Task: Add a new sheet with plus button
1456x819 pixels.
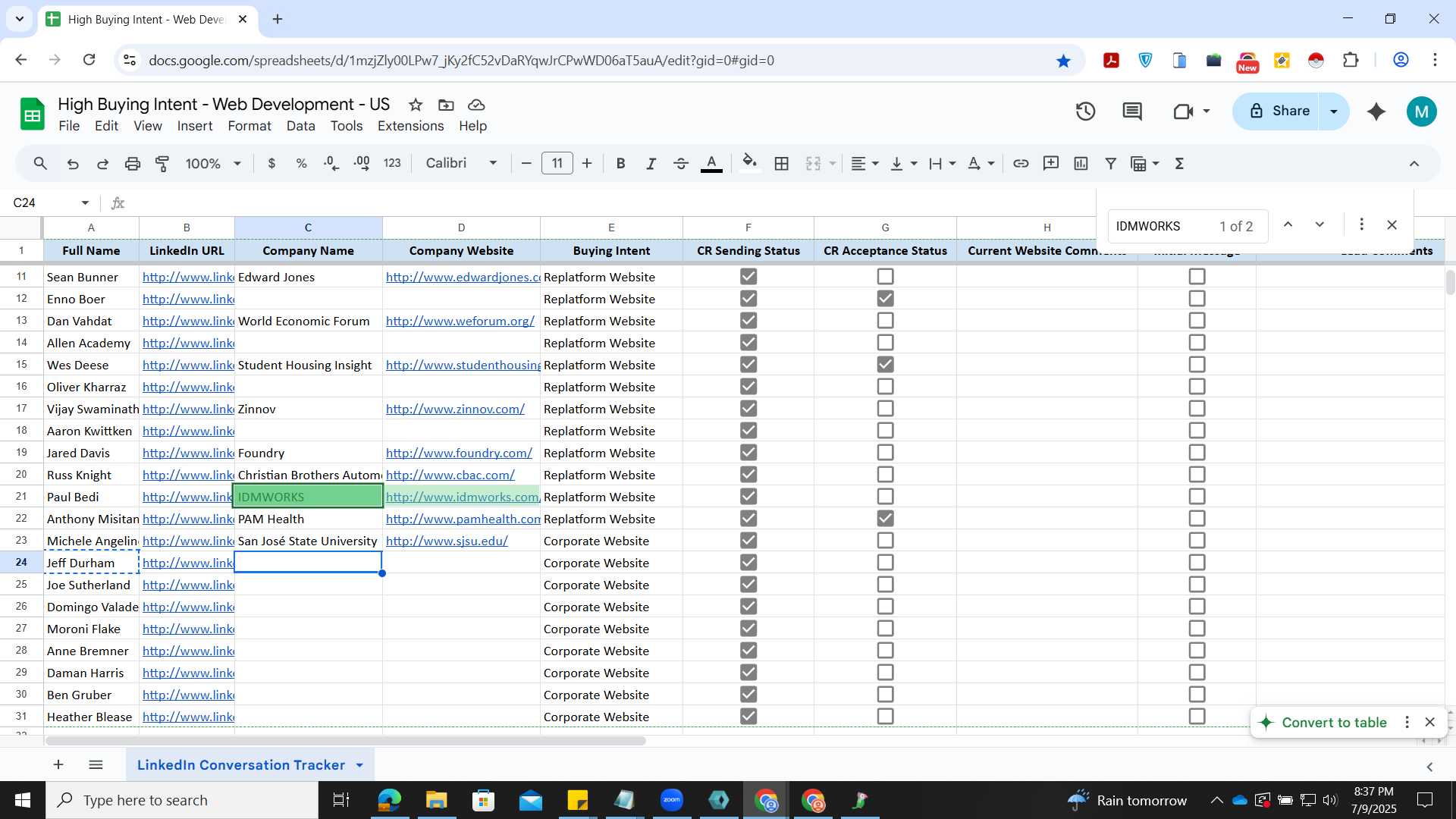Action: tap(58, 765)
